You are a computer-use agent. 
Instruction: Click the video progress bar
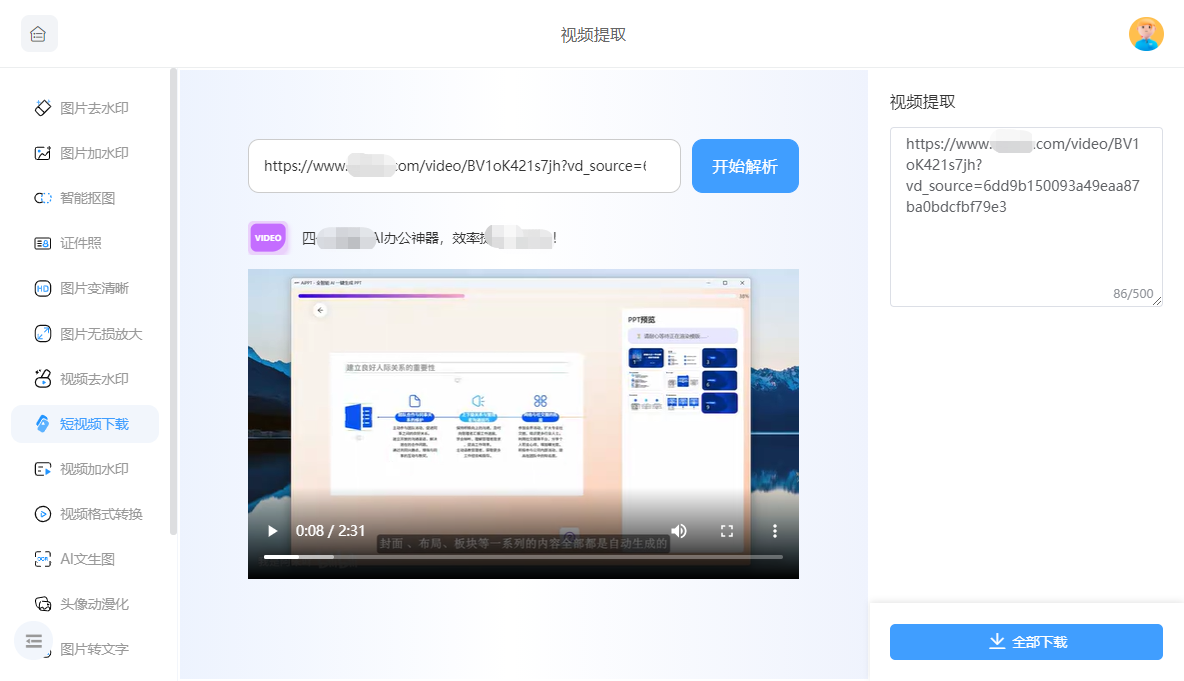click(523, 557)
